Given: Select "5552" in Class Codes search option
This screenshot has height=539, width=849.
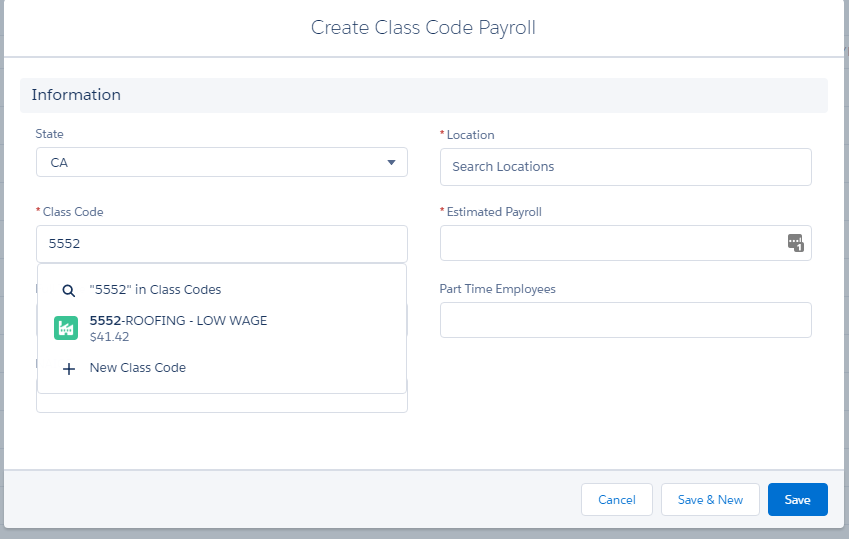Looking at the screenshot, I should pyautogui.click(x=155, y=290).
